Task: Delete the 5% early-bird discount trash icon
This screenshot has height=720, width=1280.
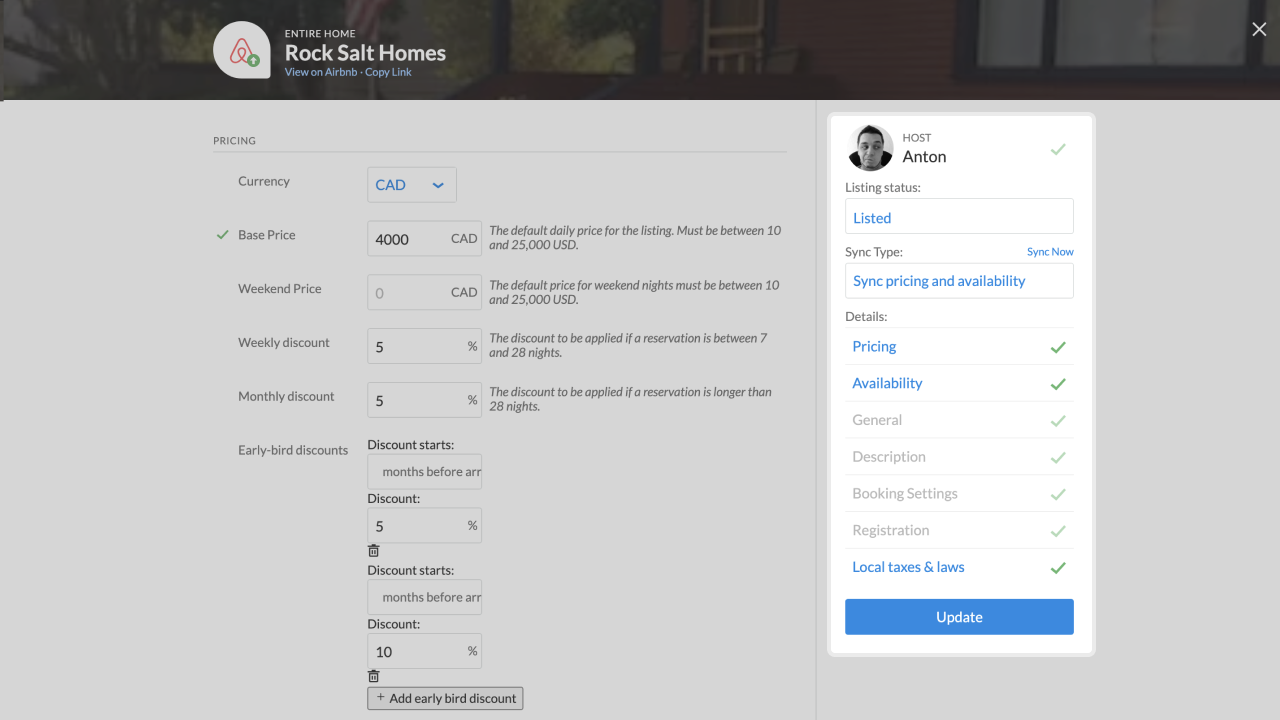Action: [374, 550]
